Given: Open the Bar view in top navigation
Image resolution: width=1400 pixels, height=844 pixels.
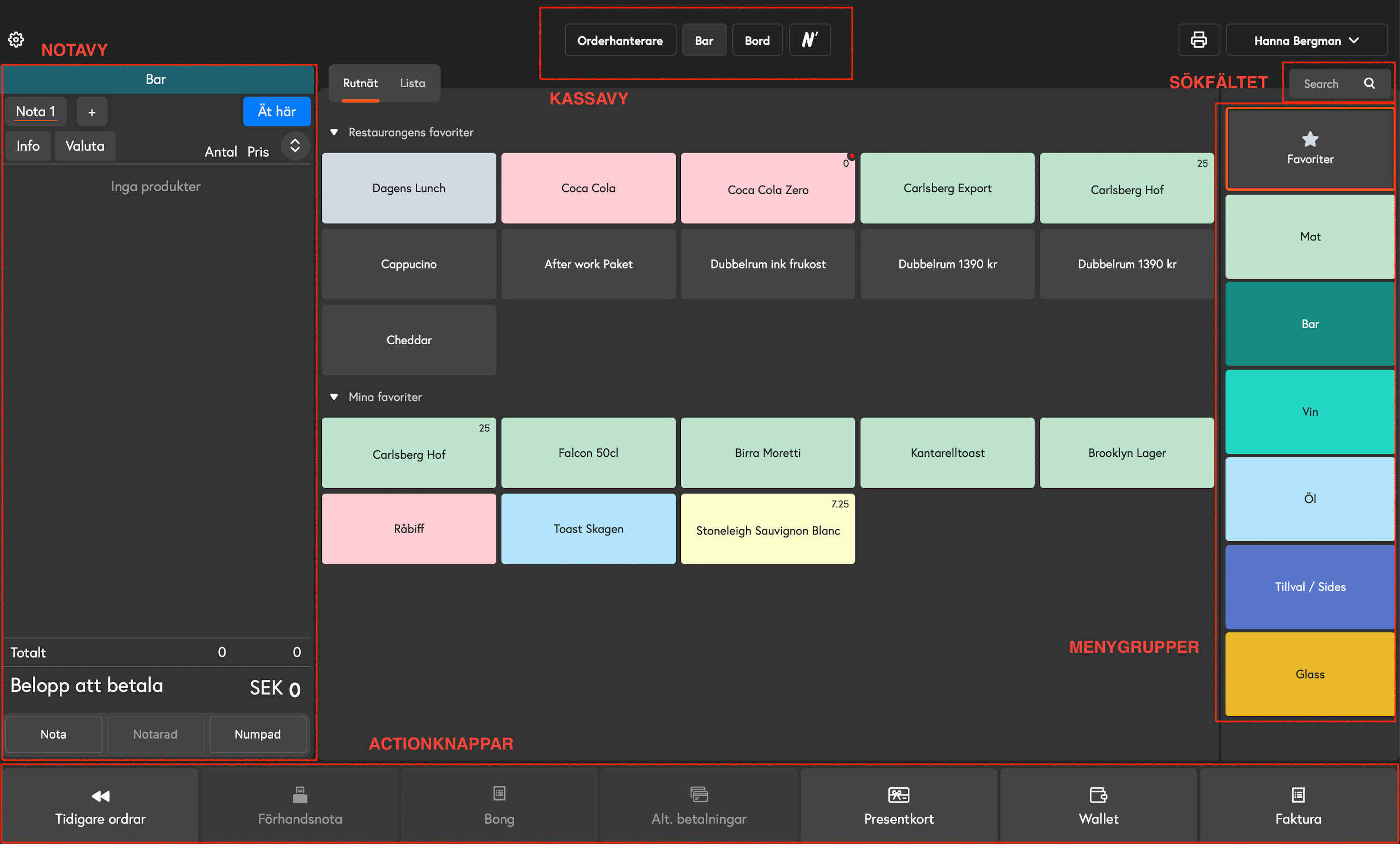Looking at the screenshot, I should (704, 40).
